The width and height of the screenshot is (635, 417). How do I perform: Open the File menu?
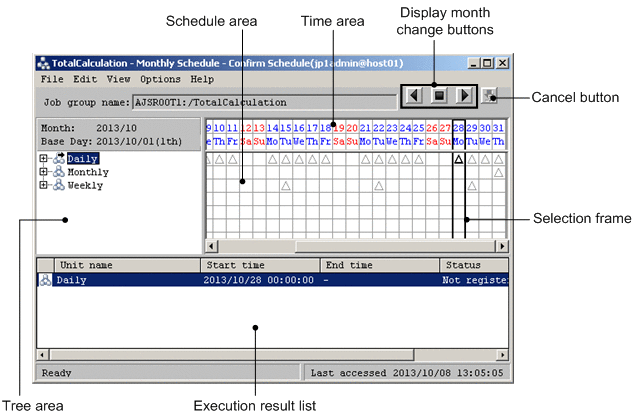52,78
